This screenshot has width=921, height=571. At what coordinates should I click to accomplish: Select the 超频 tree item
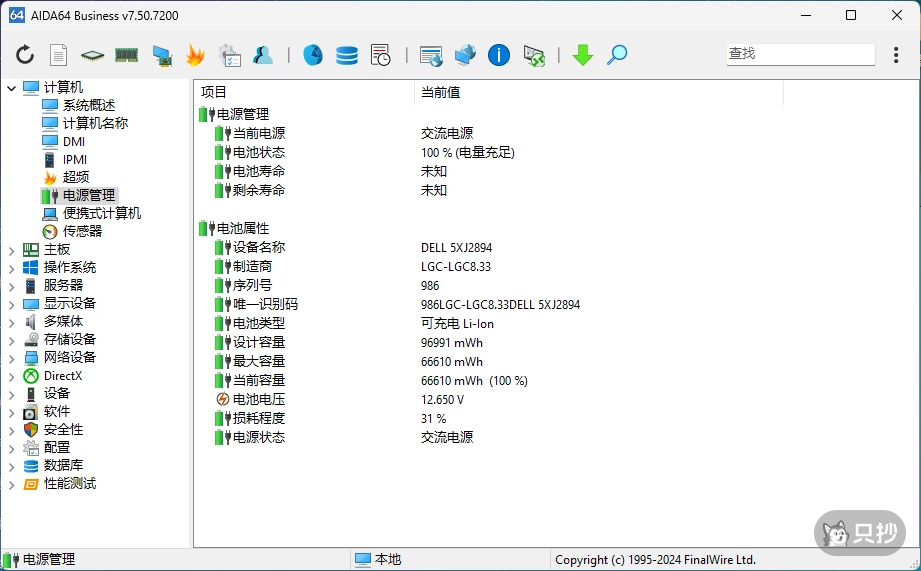pos(75,177)
